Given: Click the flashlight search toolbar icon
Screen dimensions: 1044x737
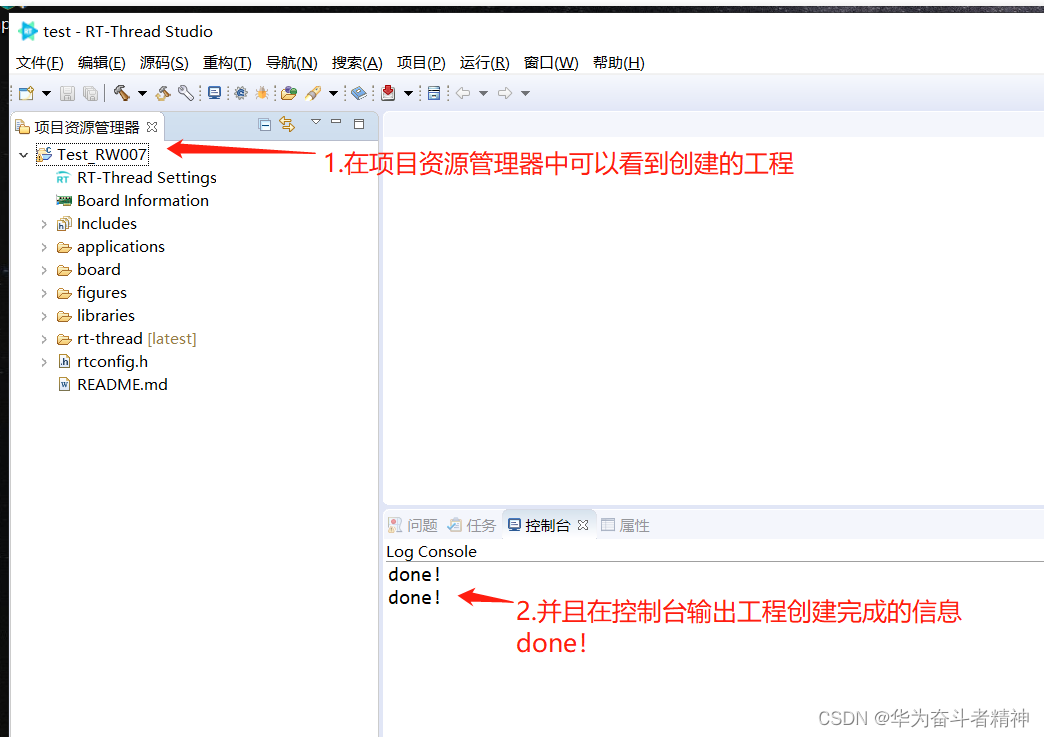Looking at the screenshot, I should coord(313,93).
